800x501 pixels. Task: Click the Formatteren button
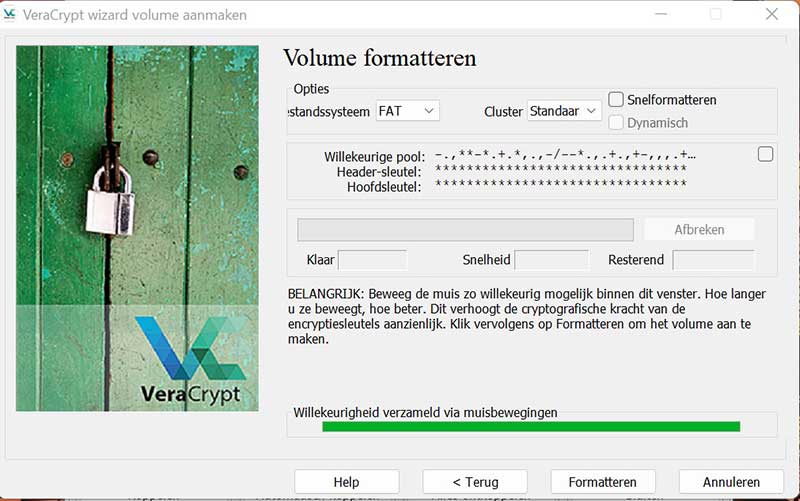point(603,482)
